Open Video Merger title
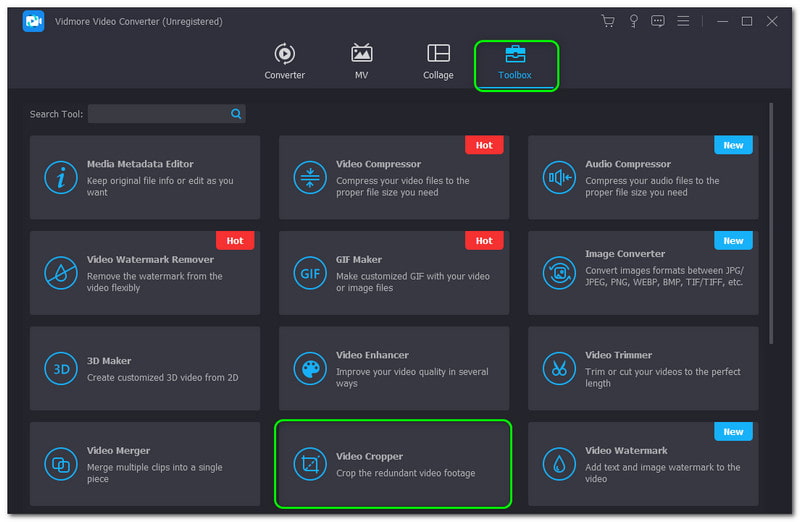 click(x=118, y=451)
